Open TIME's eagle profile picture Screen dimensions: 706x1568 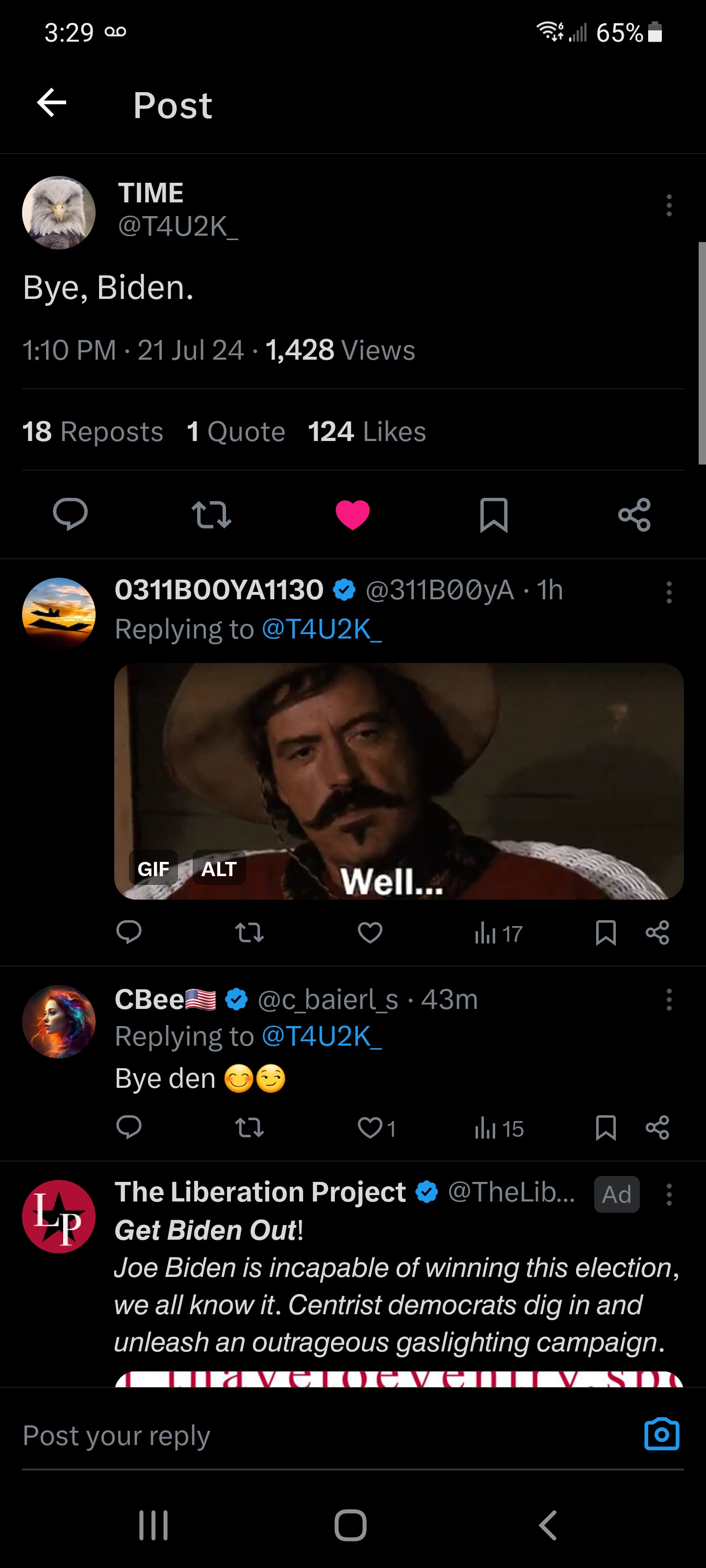click(59, 213)
